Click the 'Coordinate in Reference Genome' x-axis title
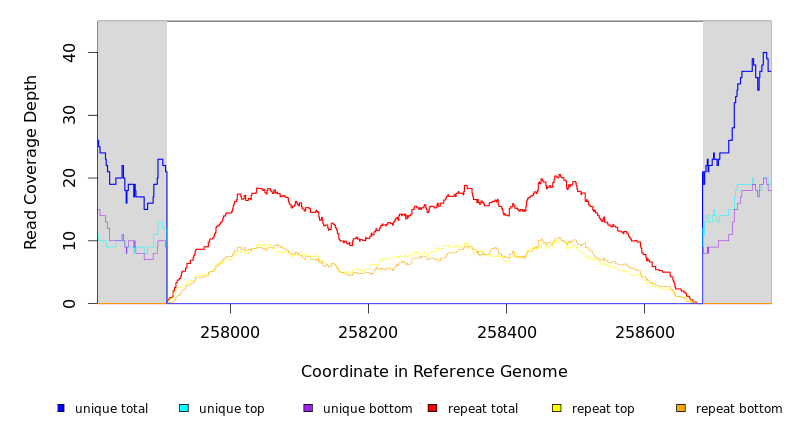This screenshot has height=432, width=792. point(434,372)
